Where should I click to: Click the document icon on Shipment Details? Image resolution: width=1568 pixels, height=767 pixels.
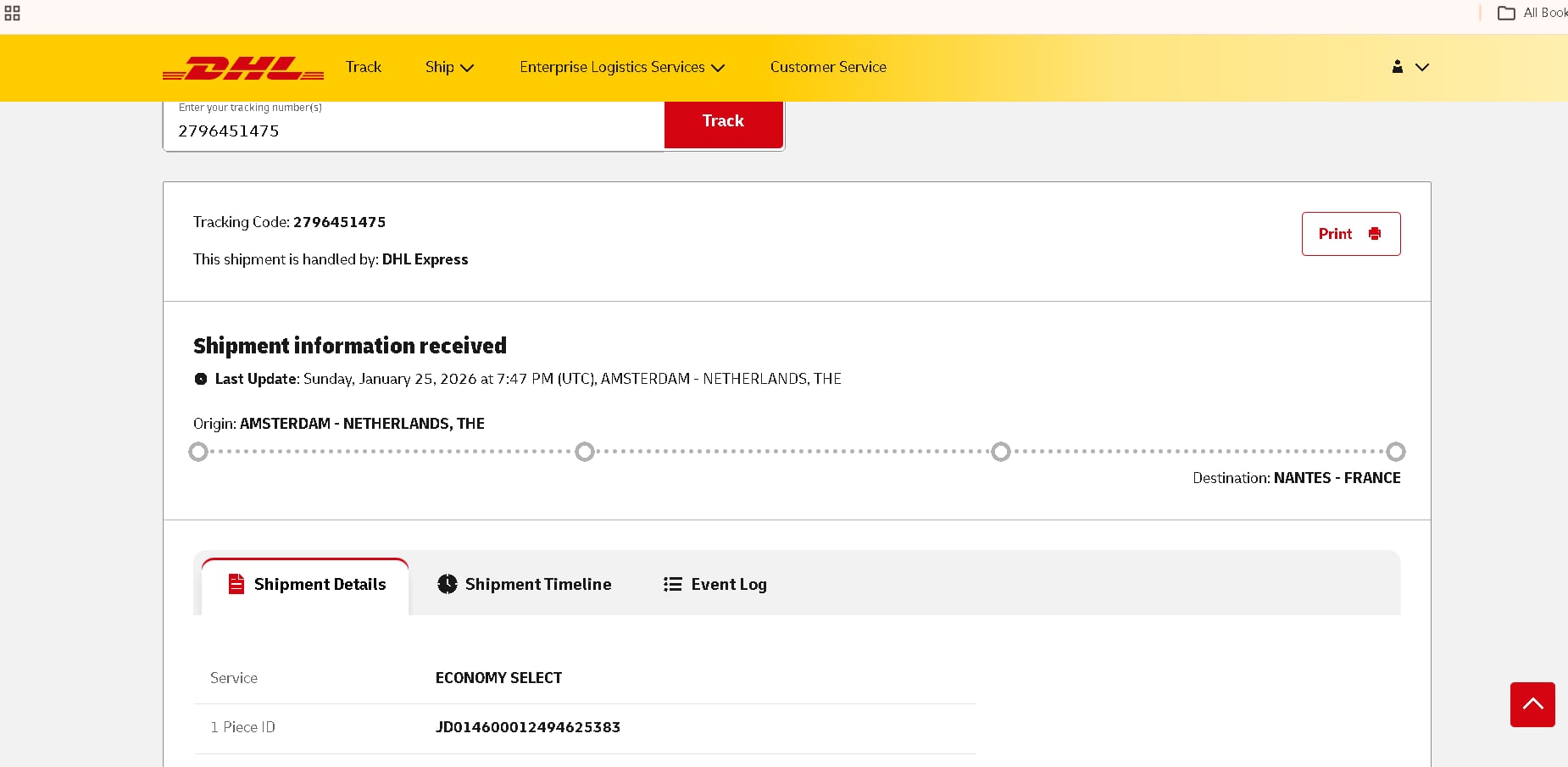point(236,584)
